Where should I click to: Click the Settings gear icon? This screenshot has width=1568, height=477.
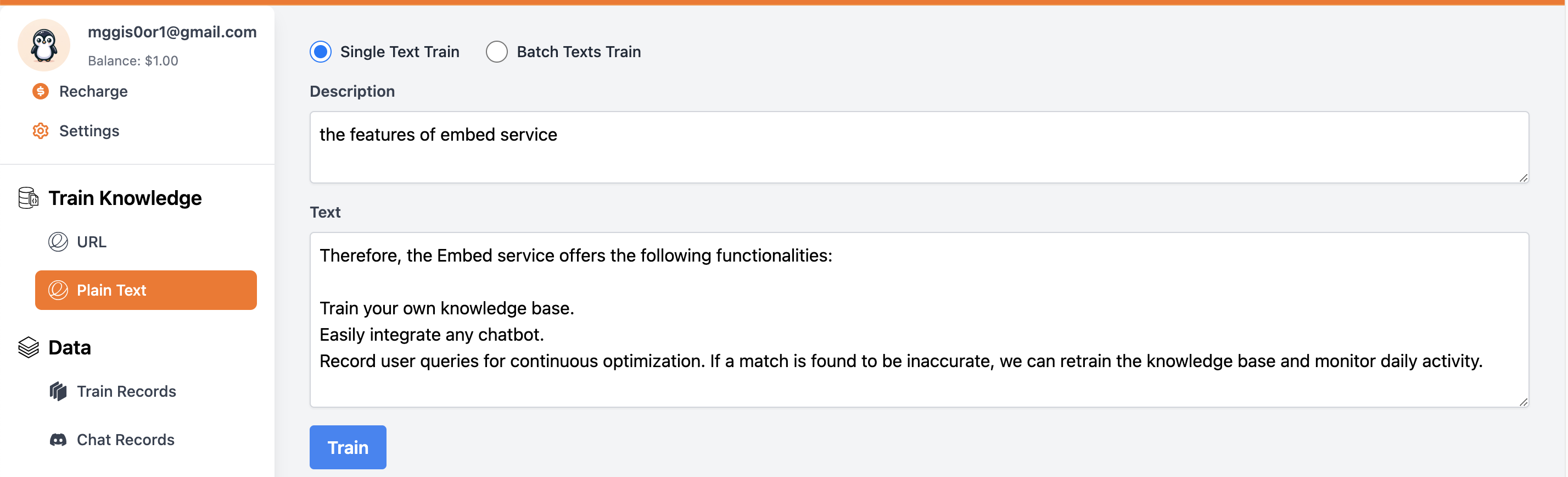(x=40, y=131)
